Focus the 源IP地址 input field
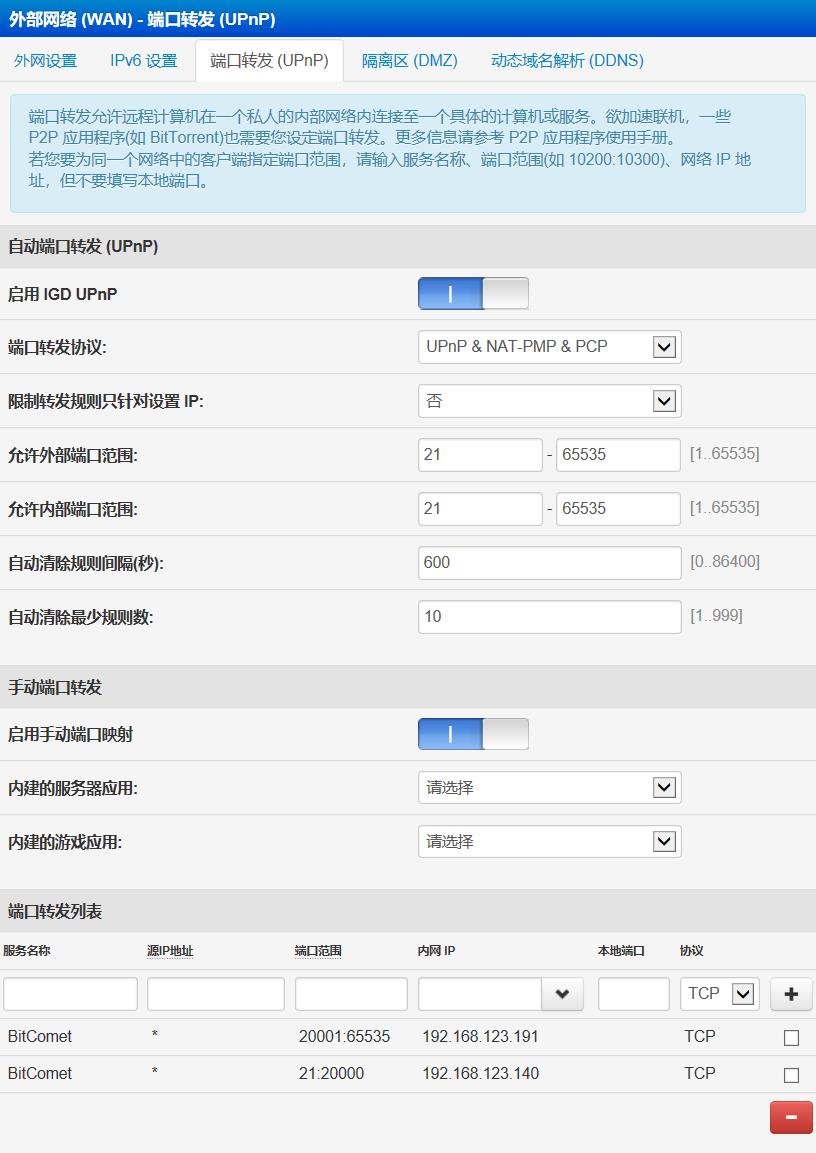Viewport: 816px width, 1153px height. point(215,994)
